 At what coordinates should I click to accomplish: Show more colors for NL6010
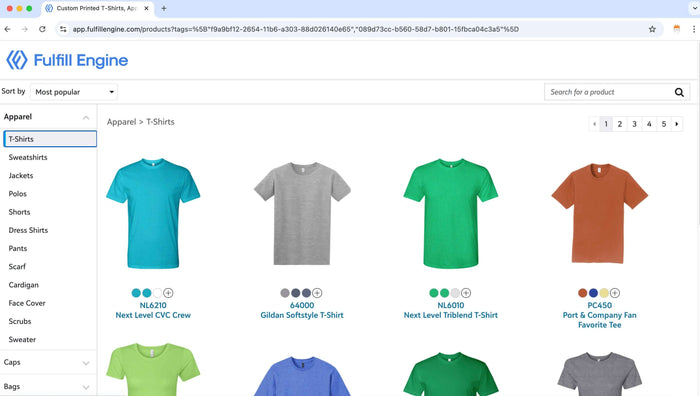tap(466, 293)
